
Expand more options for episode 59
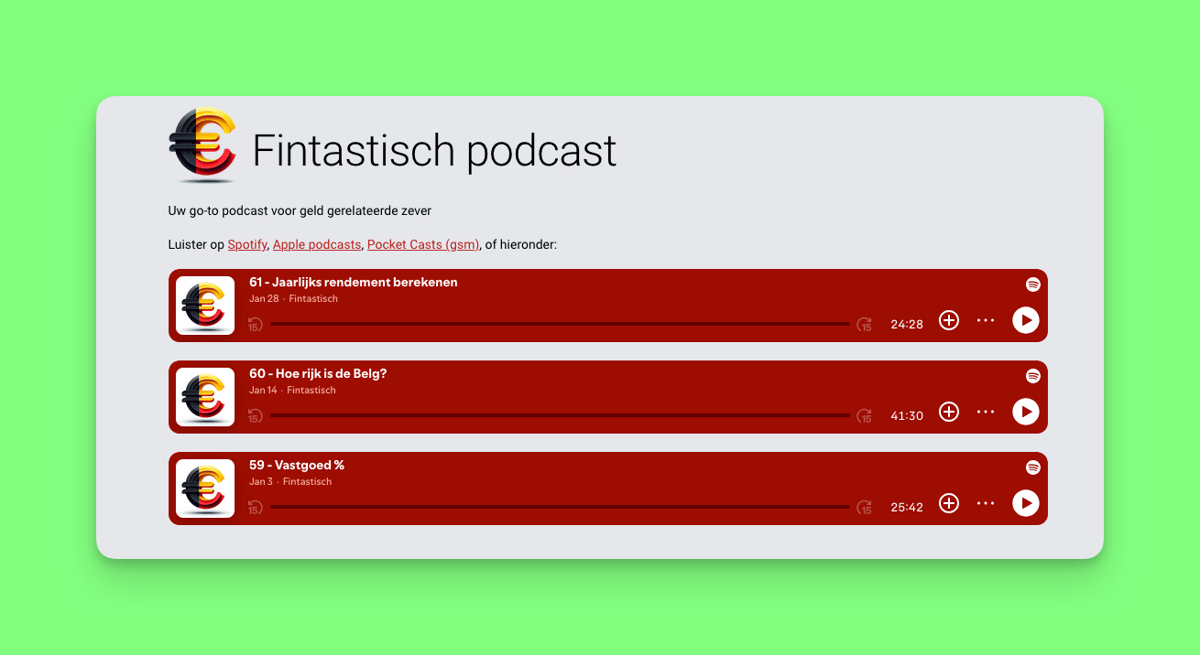tap(986, 503)
